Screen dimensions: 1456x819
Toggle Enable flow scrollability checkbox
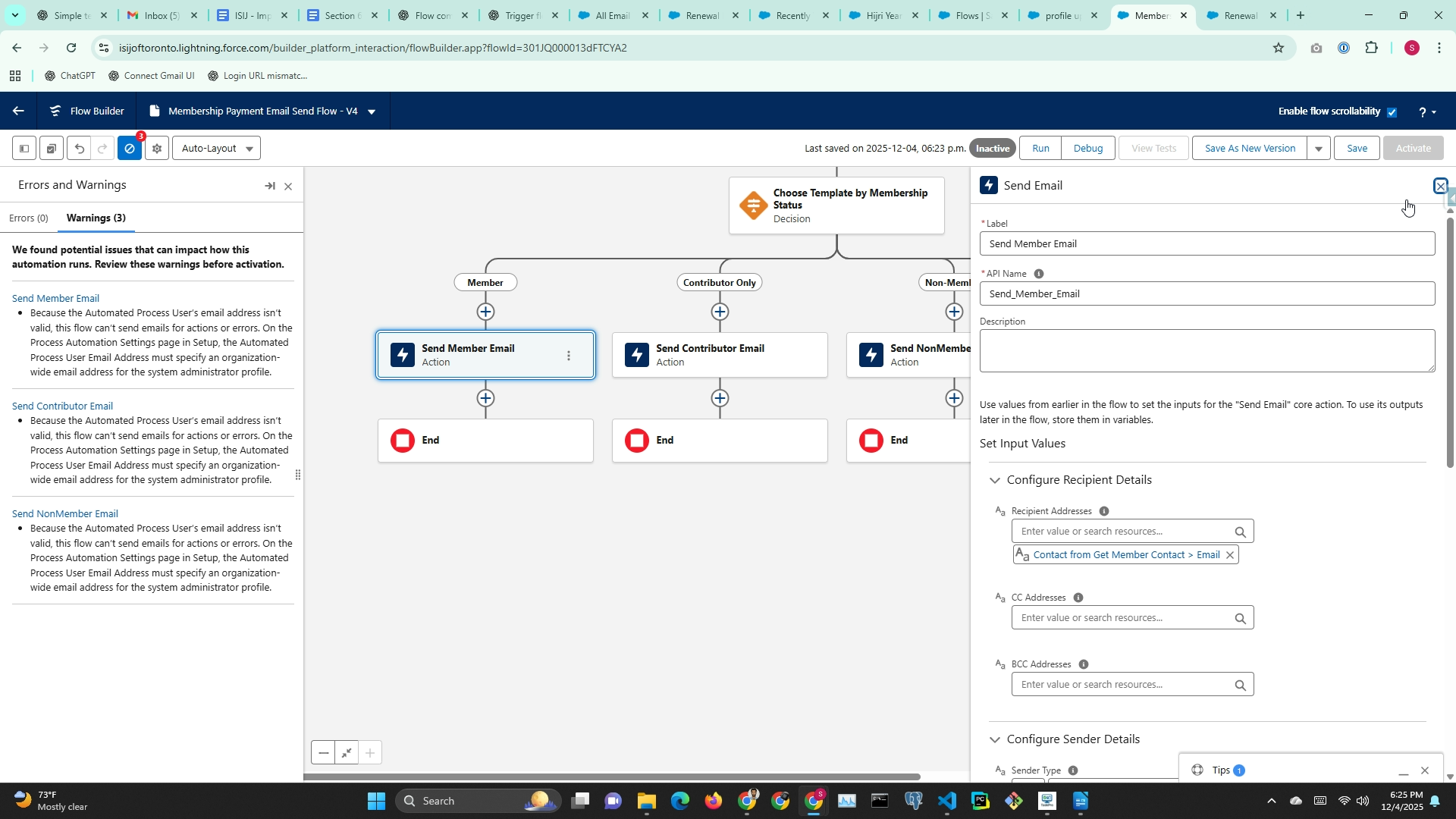pos(1392,112)
